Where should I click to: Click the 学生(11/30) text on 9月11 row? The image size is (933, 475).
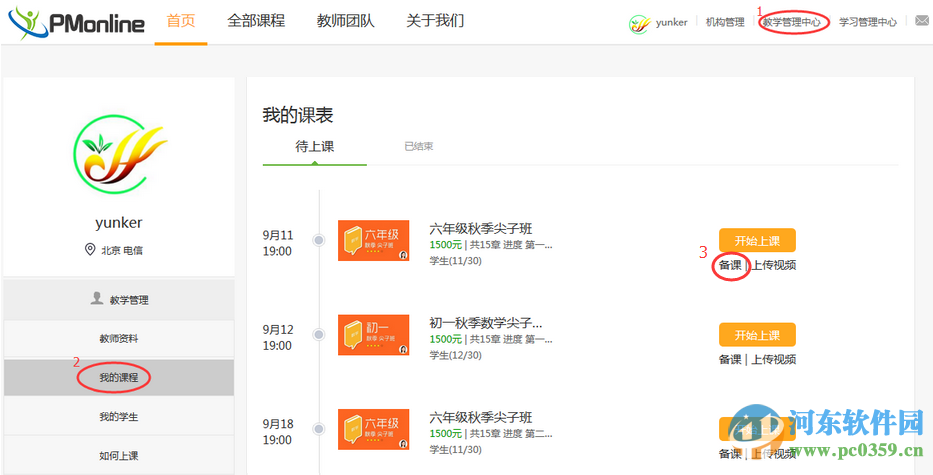click(x=456, y=261)
